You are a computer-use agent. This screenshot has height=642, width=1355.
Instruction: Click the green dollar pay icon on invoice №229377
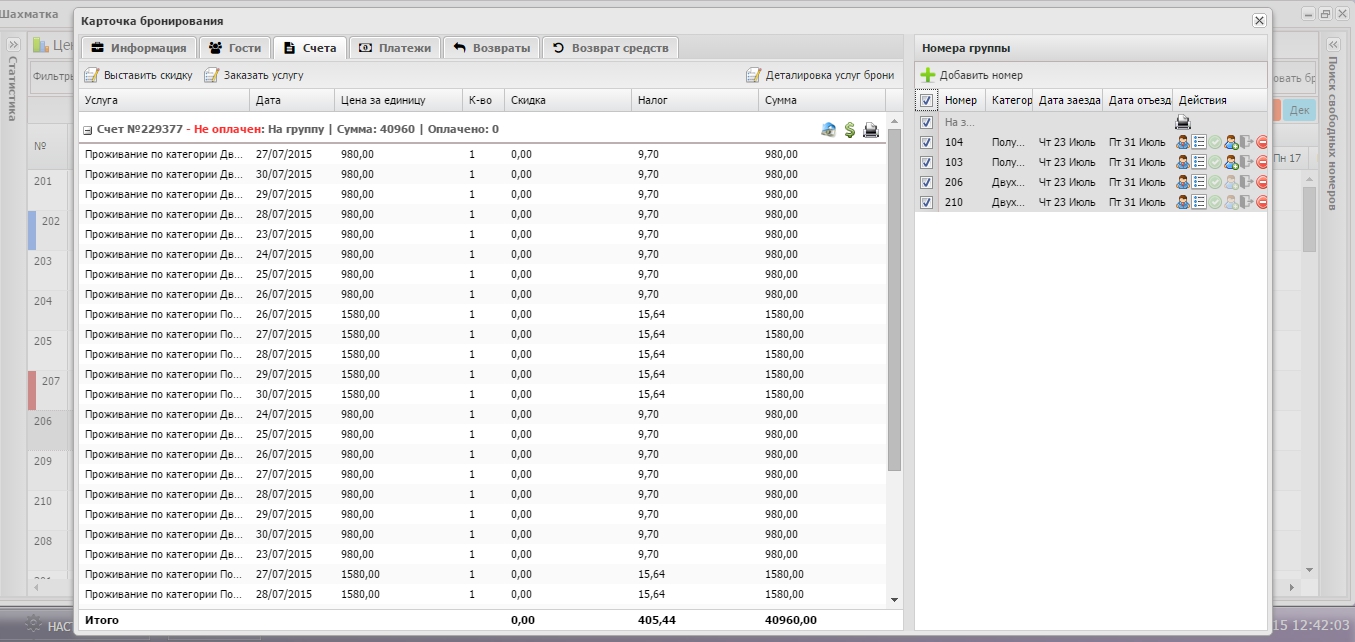(850, 130)
